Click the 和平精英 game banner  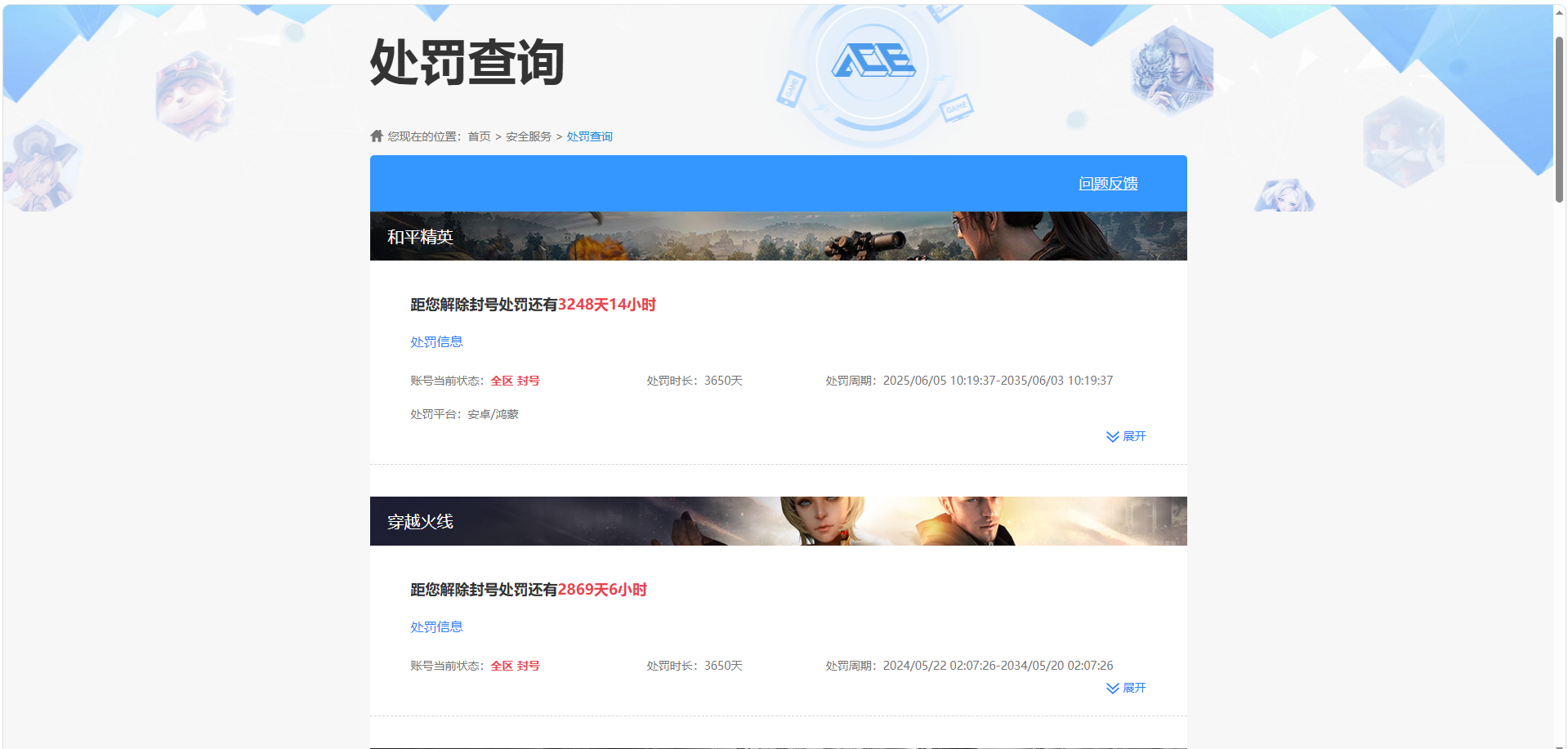point(778,236)
